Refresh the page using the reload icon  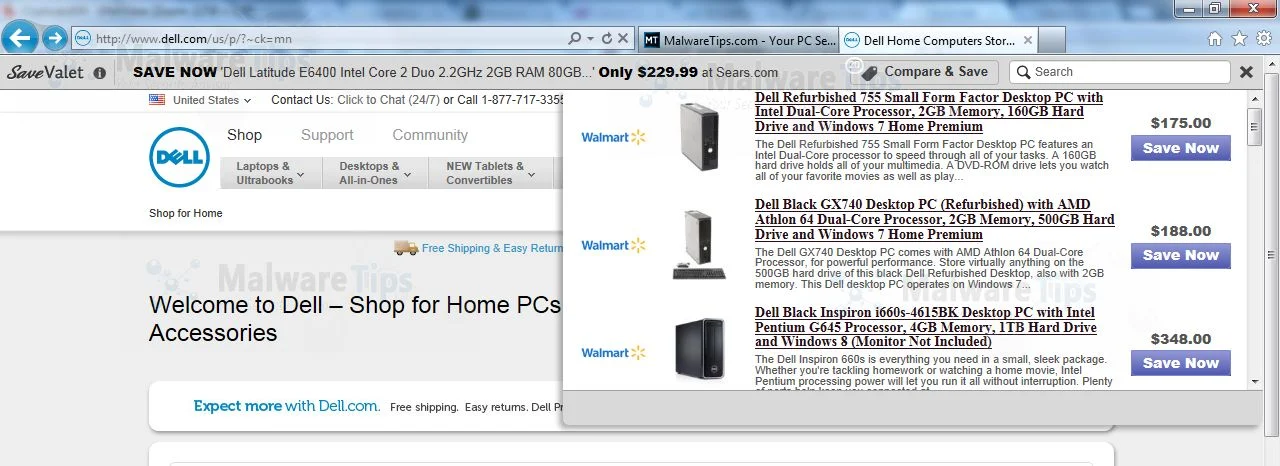tap(606, 39)
